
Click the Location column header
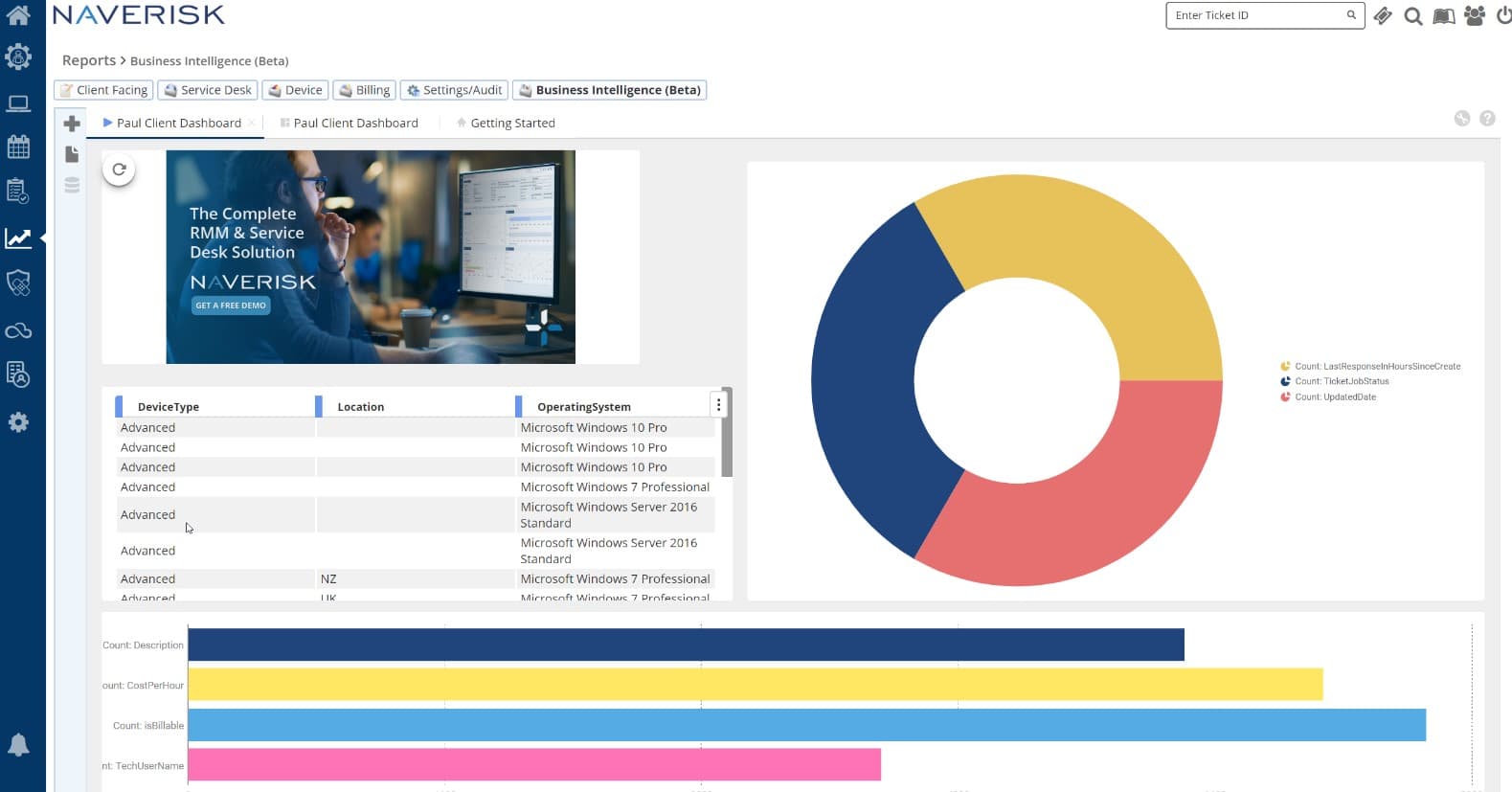pyautogui.click(x=360, y=407)
